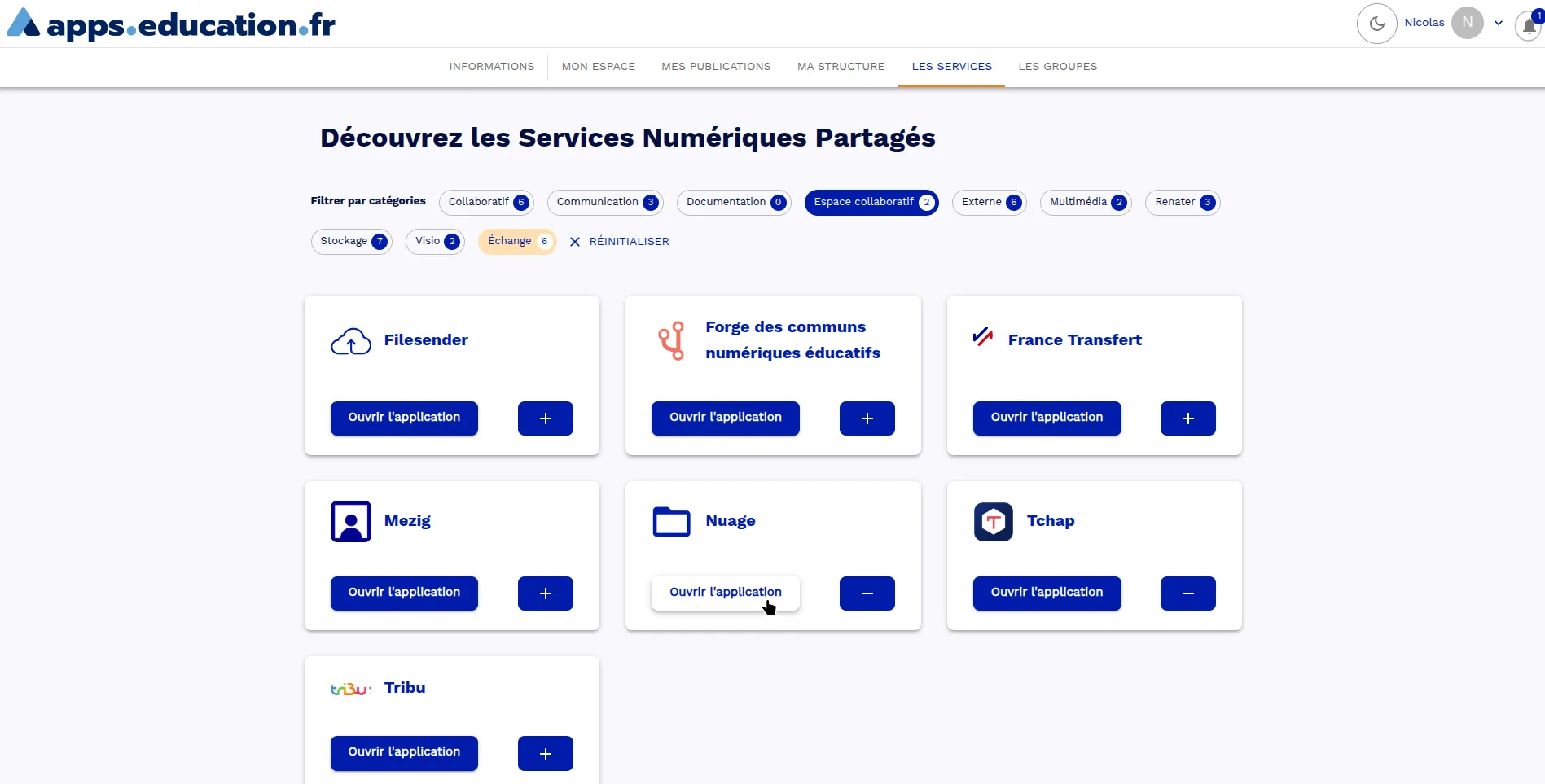Click the Nuage card title
1545x784 pixels.
click(x=731, y=521)
